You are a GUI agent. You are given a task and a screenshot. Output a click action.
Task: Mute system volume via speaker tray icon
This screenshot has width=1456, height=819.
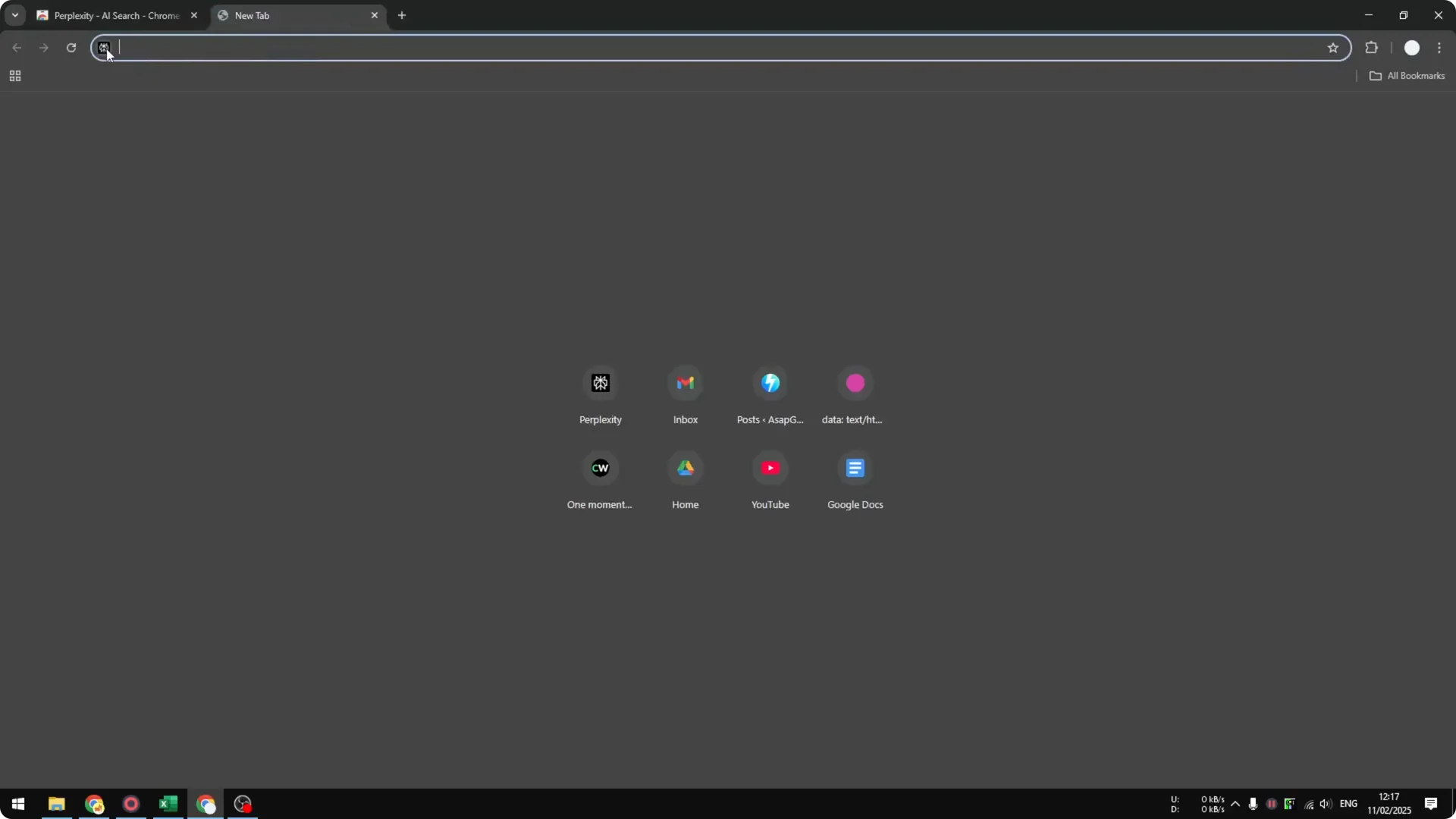(x=1326, y=804)
